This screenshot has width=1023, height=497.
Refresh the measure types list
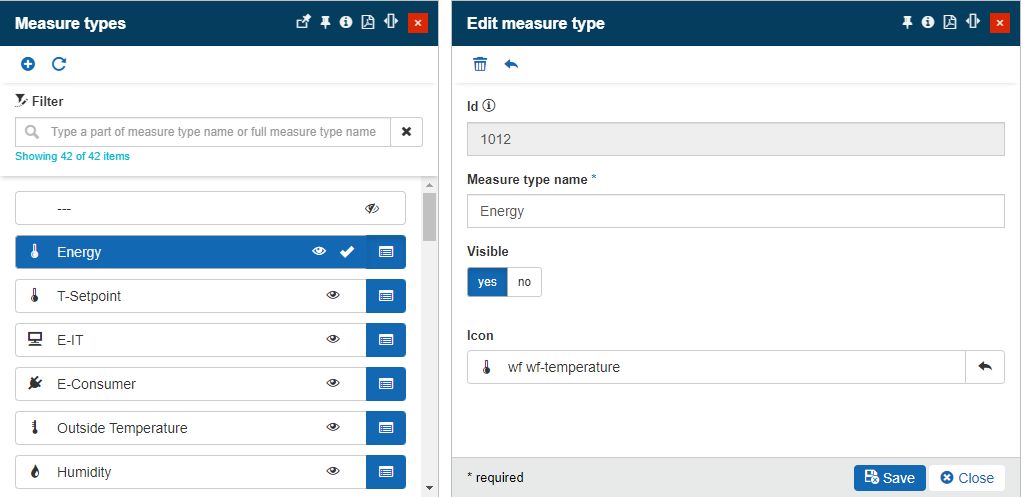59,64
